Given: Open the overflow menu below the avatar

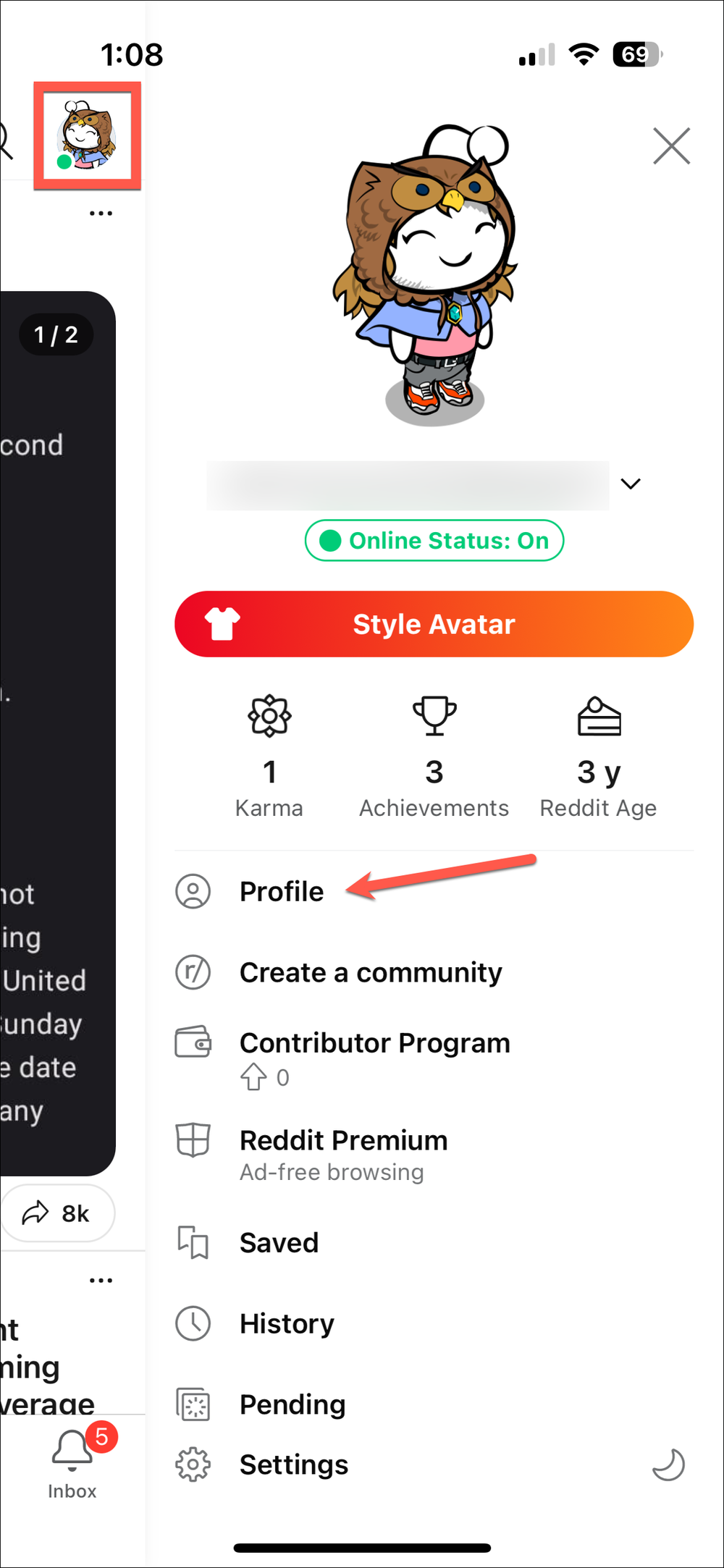Looking at the screenshot, I should coord(101,212).
